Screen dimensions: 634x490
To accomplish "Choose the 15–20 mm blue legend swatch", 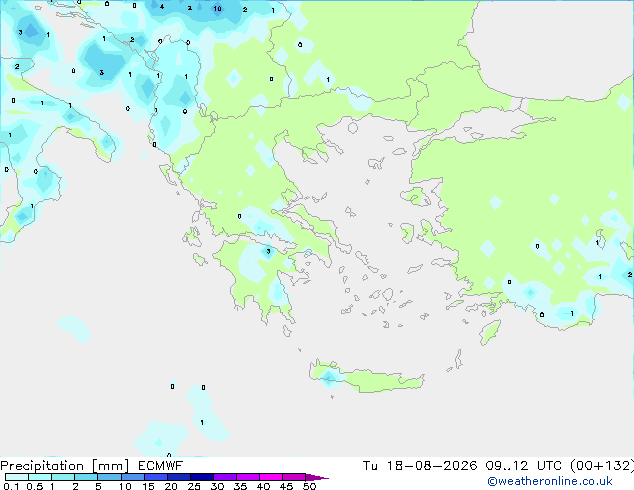I will (156, 477).
